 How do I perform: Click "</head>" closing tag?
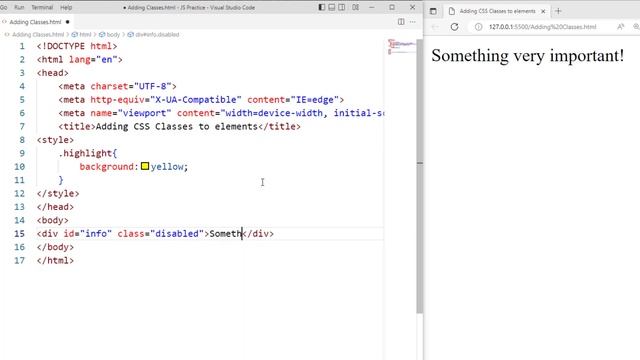[x=55, y=207]
